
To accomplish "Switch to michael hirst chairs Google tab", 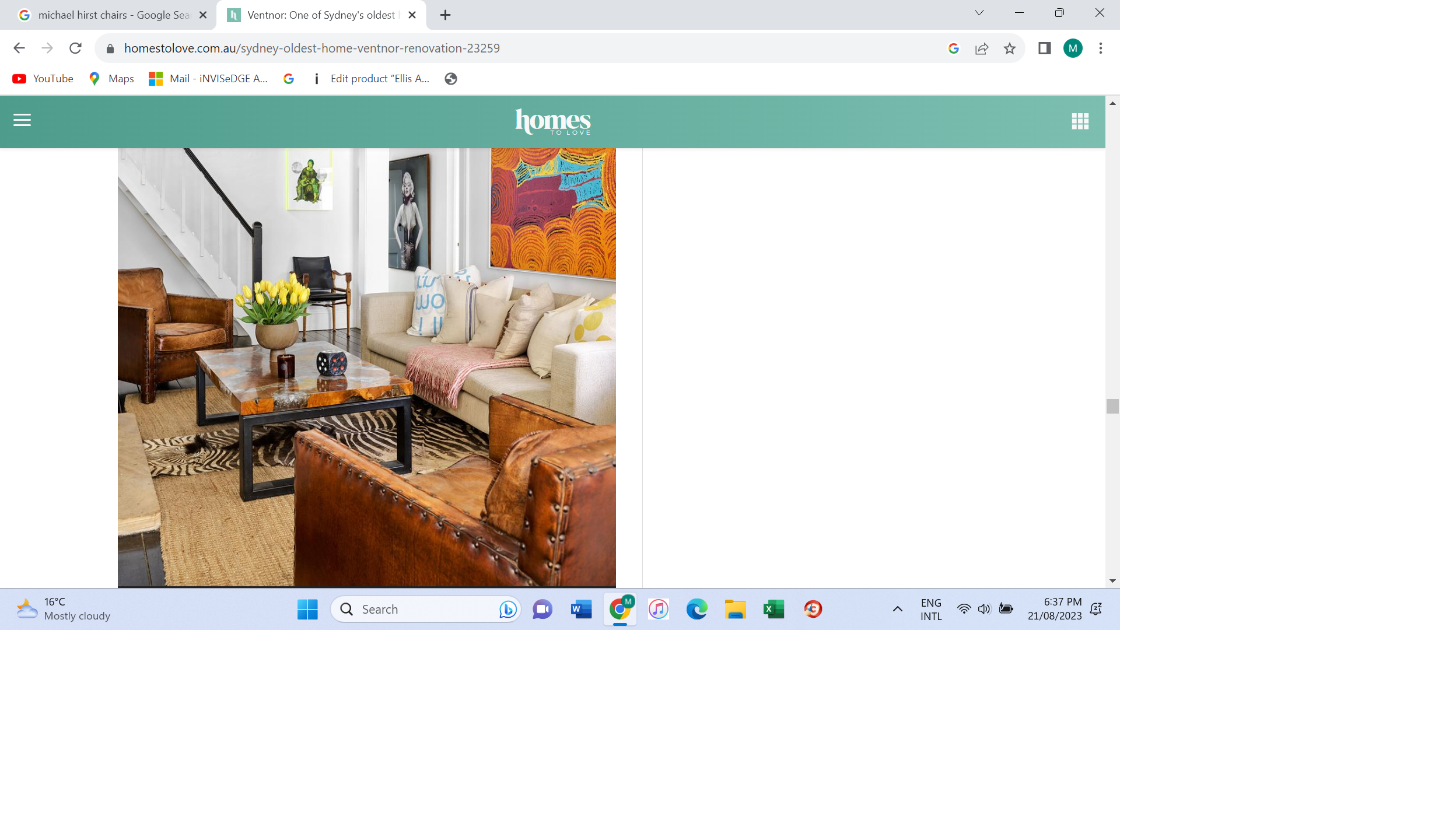I will pyautogui.click(x=111, y=15).
